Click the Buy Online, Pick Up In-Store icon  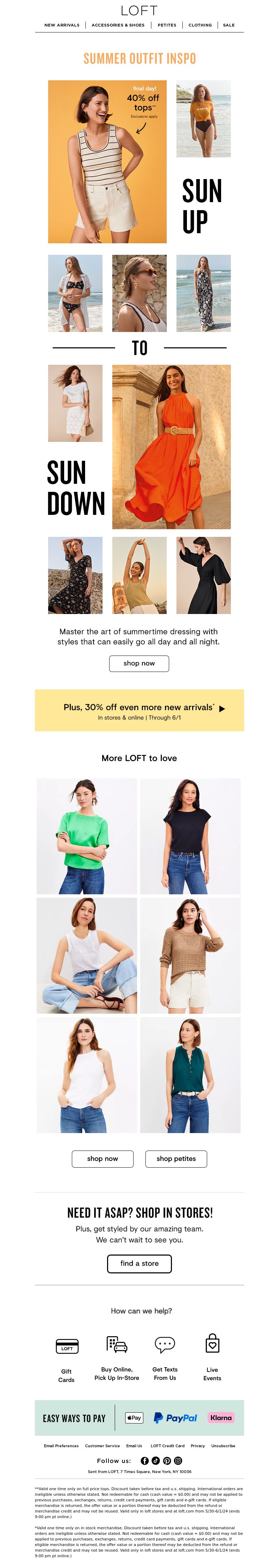(117, 1345)
